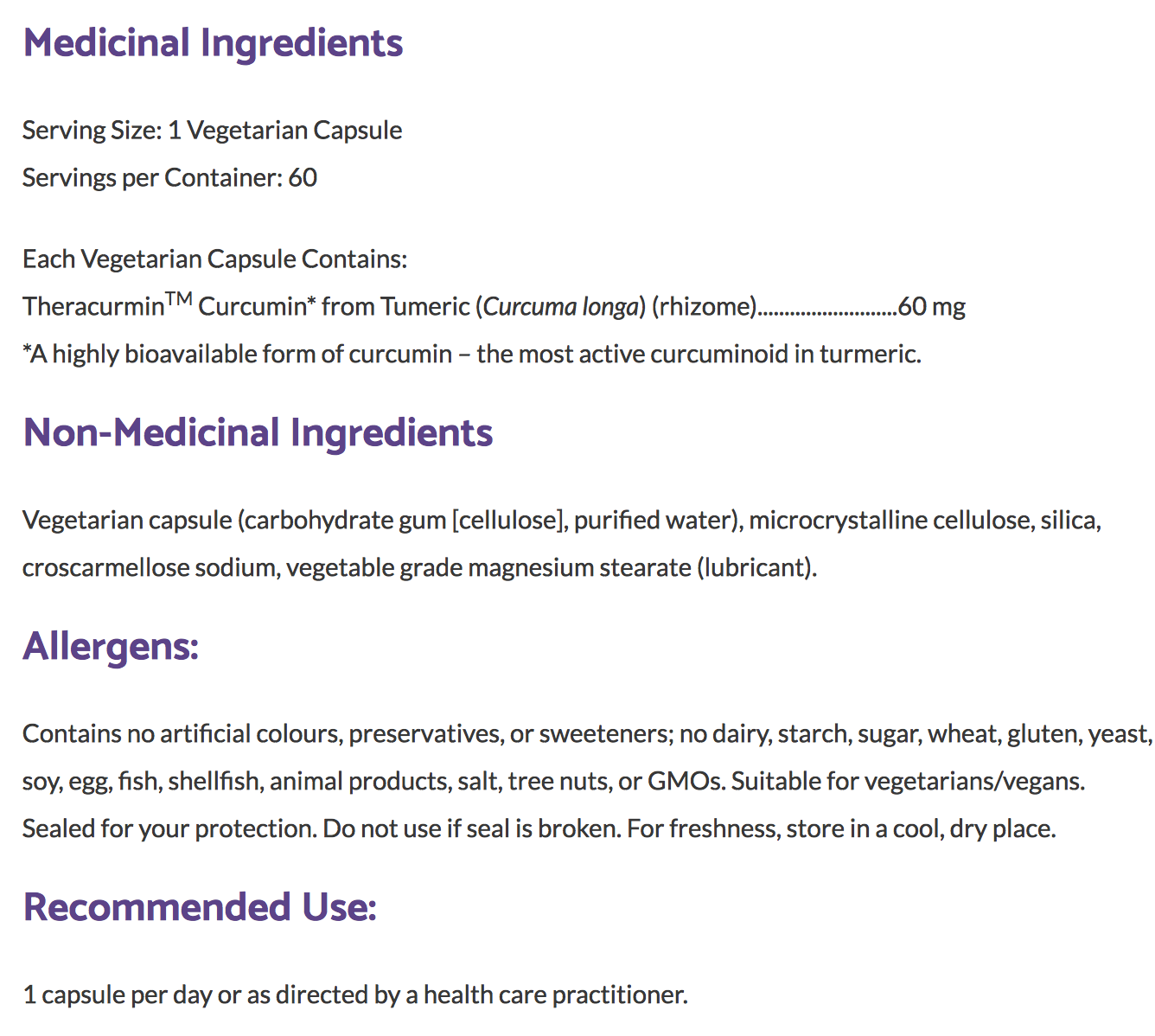Click the Non-Medicinal Ingredients heading

pyautogui.click(x=258, y=433)
